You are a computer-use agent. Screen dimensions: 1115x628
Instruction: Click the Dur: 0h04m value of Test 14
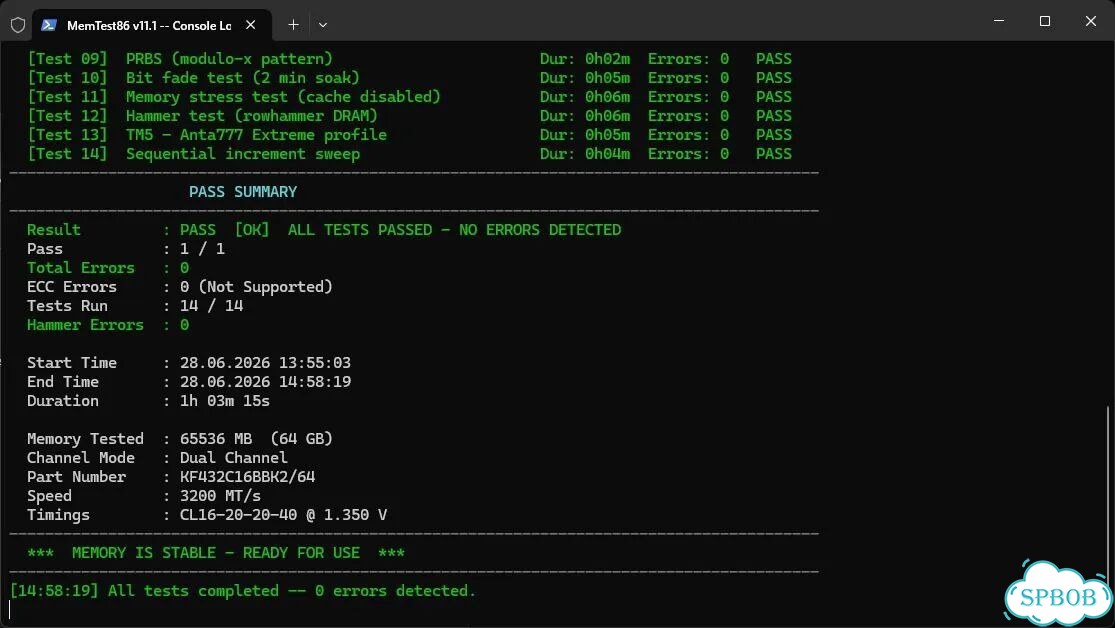(585, 154)
